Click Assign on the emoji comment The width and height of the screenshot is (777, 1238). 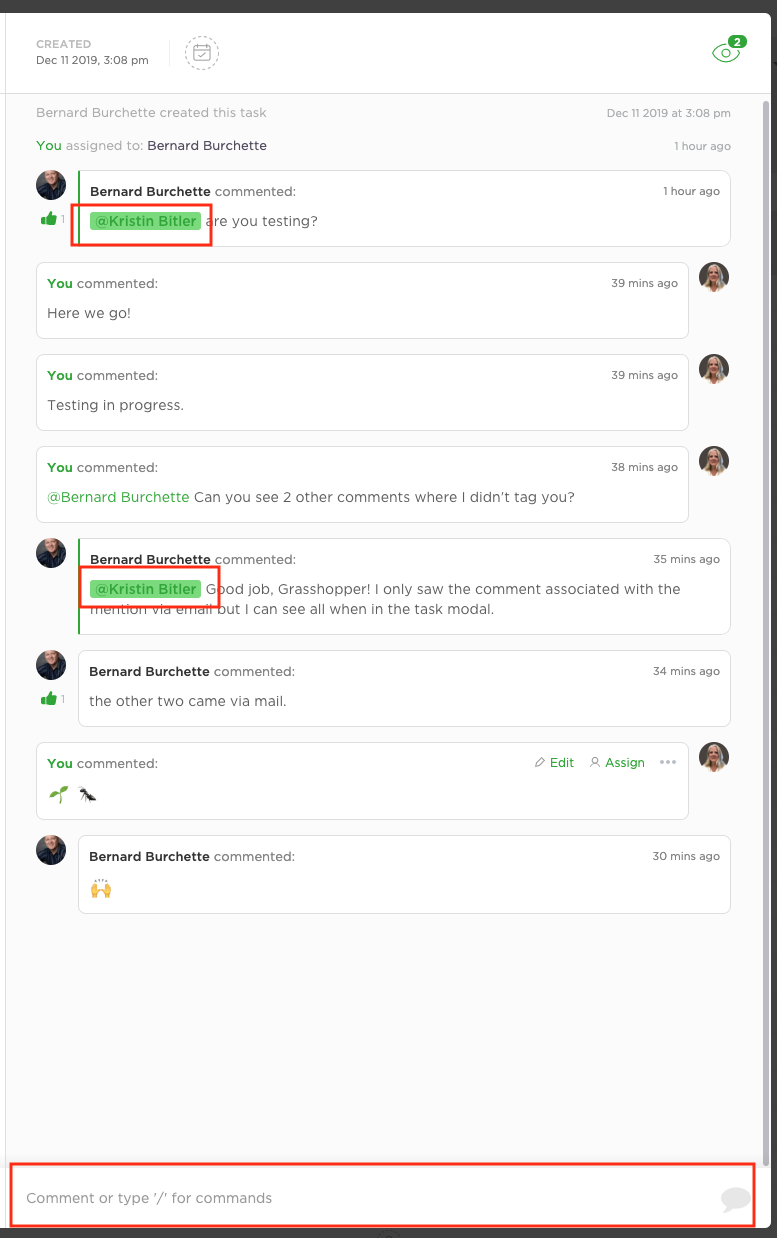coord(617,762)
